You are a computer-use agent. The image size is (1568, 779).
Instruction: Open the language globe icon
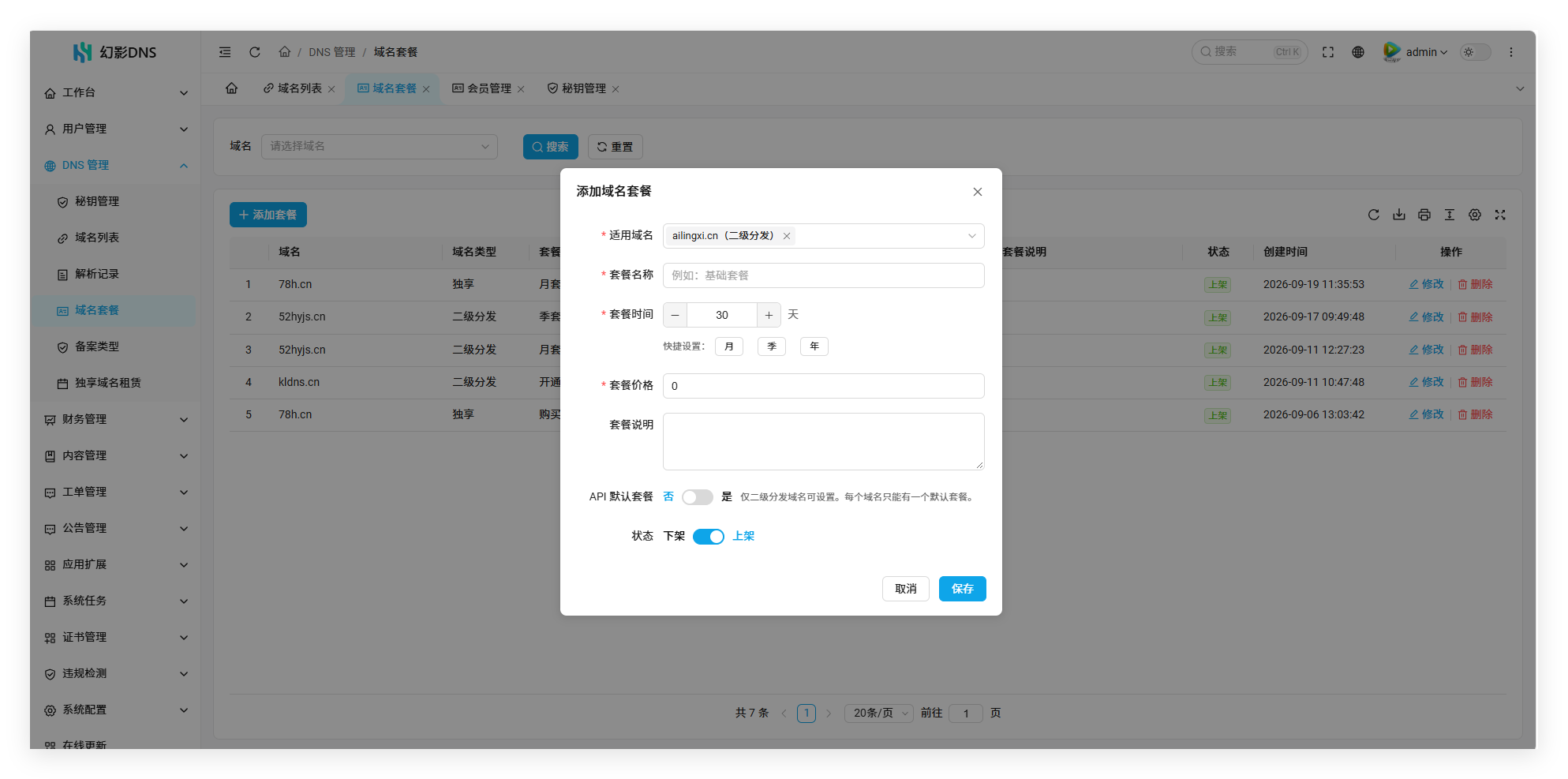1358,52
